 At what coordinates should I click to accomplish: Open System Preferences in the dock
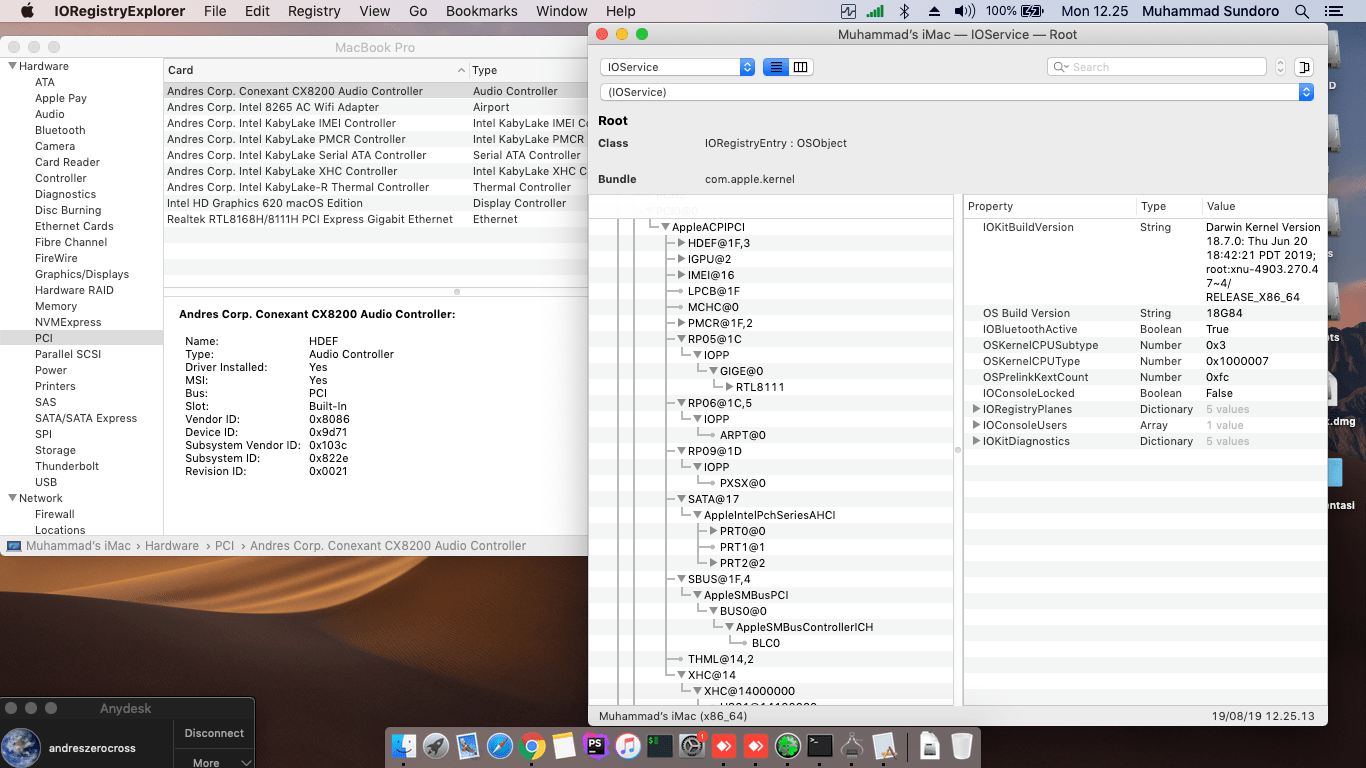(x=692, y=746)
